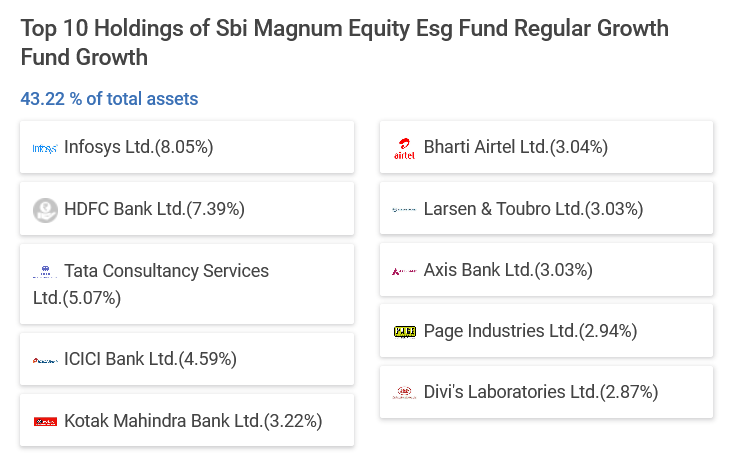The height and width of the screenshot is (463, 736).
Task: Click the Larsen & Toubro logo
Action: coord(404,210)
